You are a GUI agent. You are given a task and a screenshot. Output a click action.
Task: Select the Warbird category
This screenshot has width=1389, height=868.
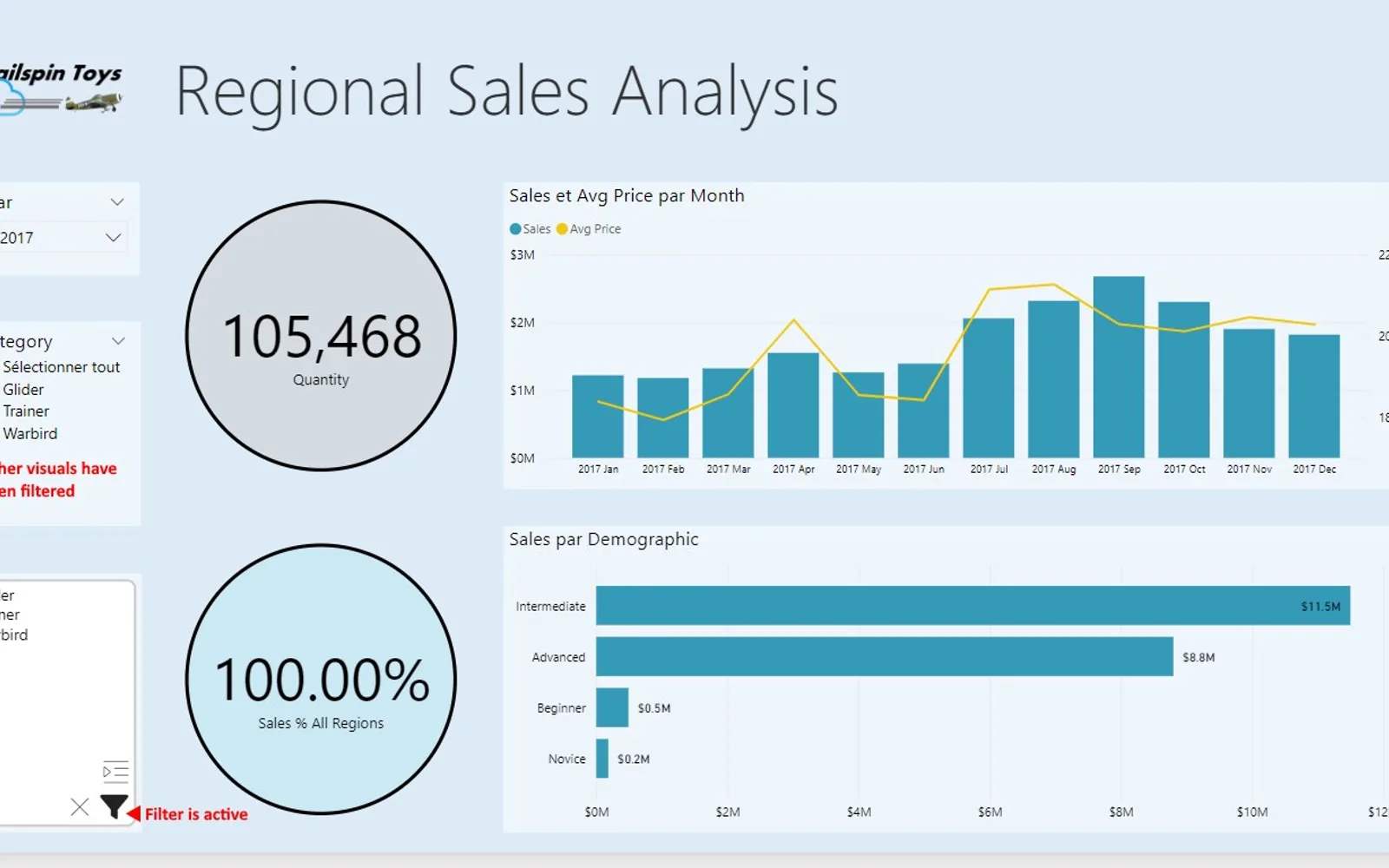pos(30,433)
